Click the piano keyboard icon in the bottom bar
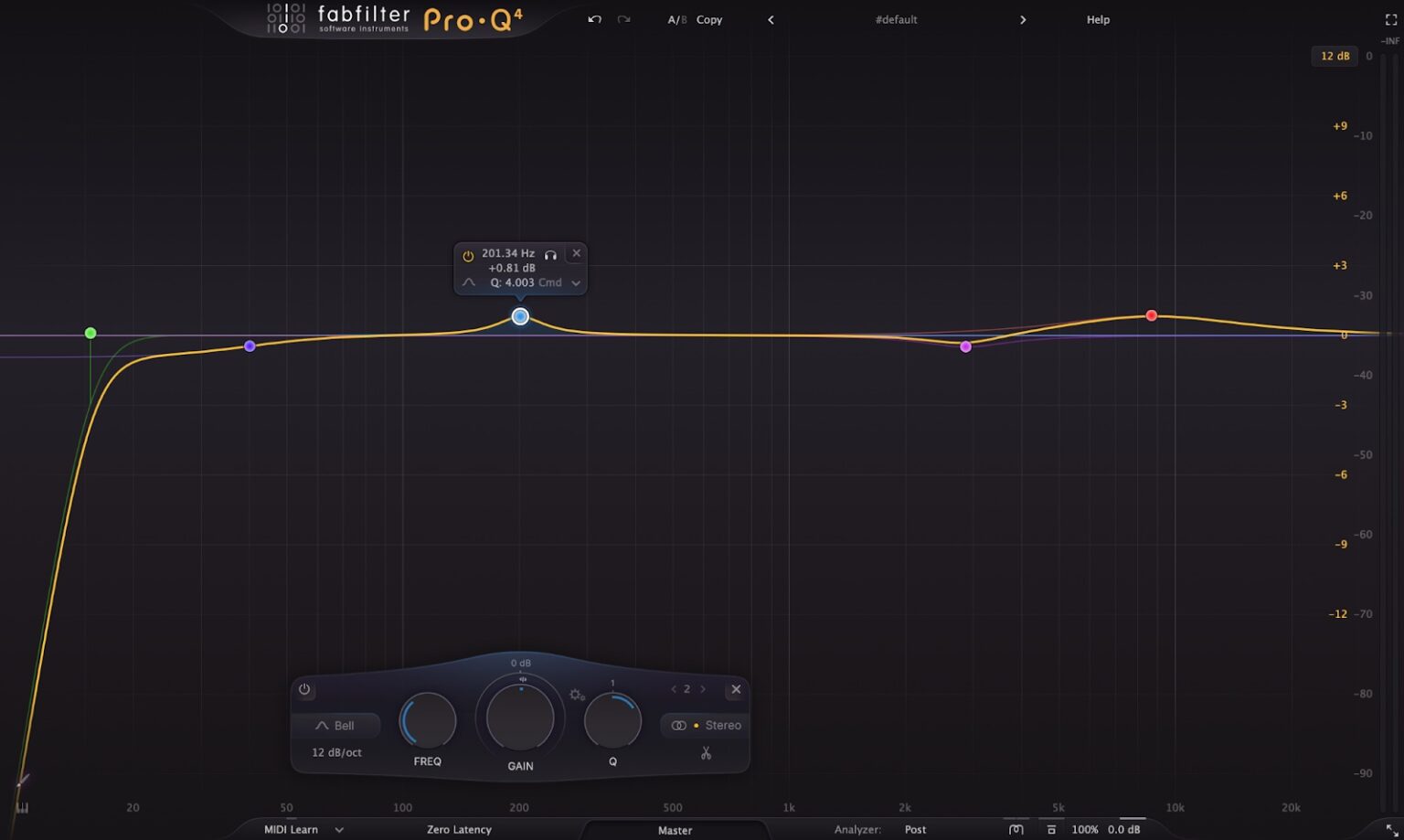1404x840 pixels. coord(1016,829)
